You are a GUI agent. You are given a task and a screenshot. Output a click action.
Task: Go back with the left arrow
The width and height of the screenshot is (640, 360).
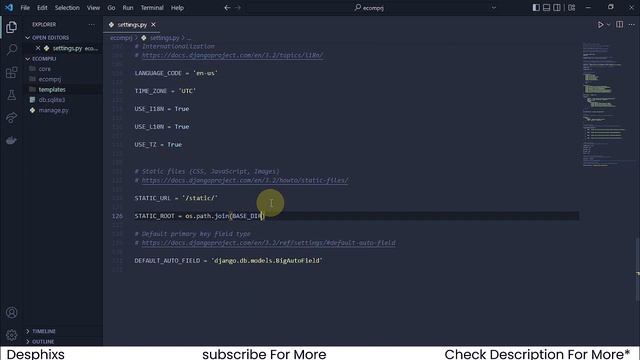(x=227, y=8)
